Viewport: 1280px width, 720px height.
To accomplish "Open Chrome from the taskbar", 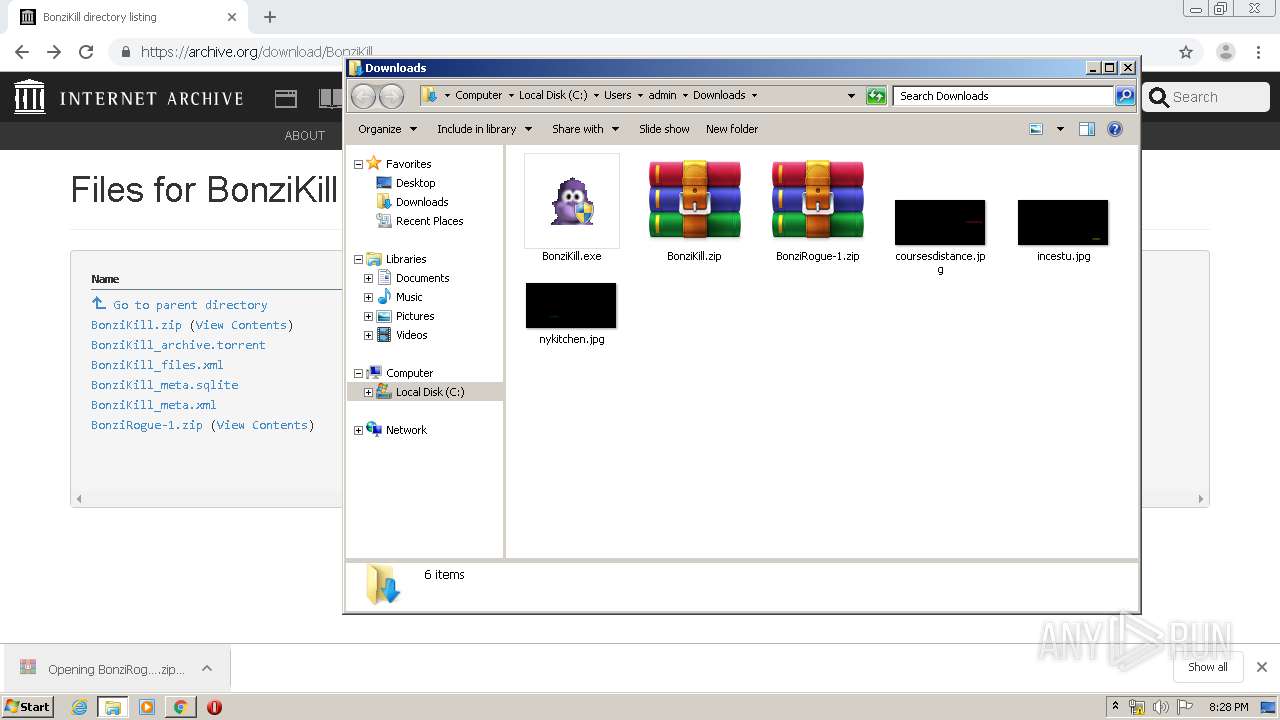I will click(180, 707).
